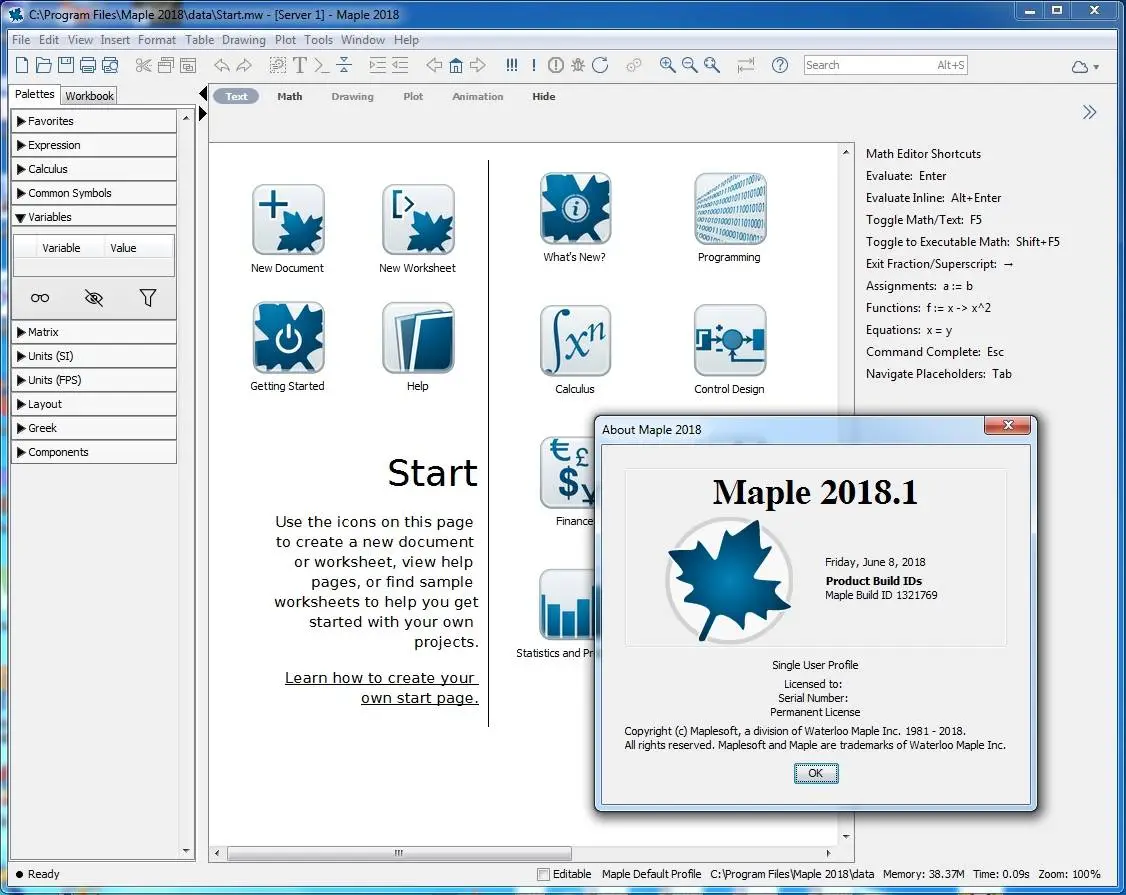Expand side panel with double chevron

click(1089, 112)
